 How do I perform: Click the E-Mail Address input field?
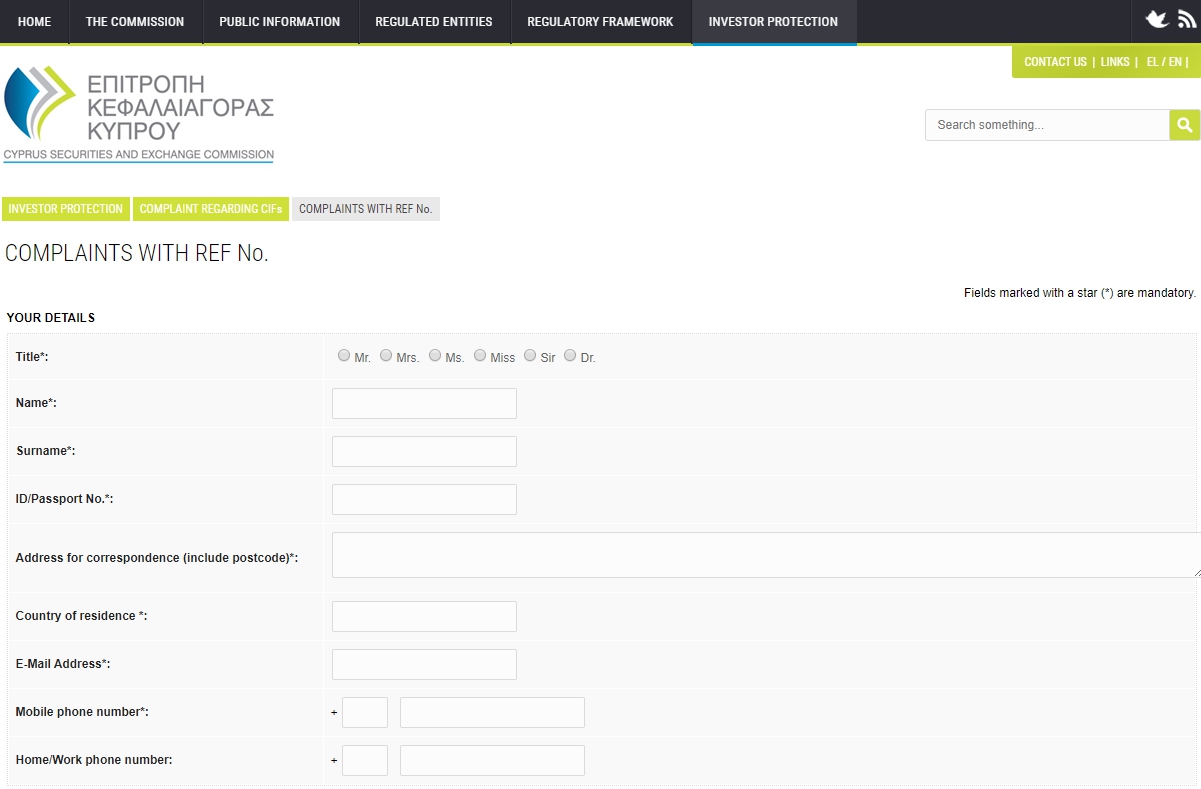coord(424,664)
